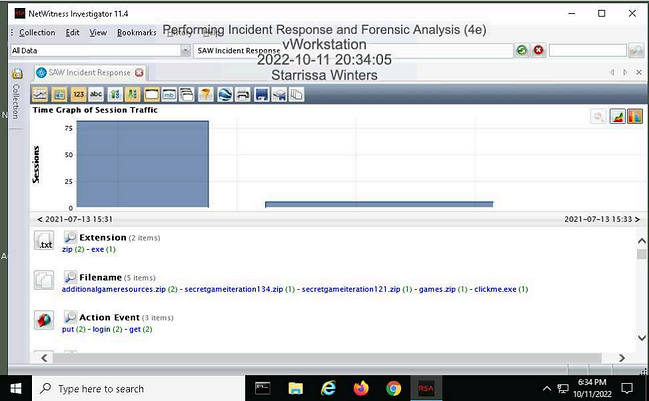Click the horizontal scrollbar left arrow
This screenshot has width=649, height=401.
(x=44, y=358)
